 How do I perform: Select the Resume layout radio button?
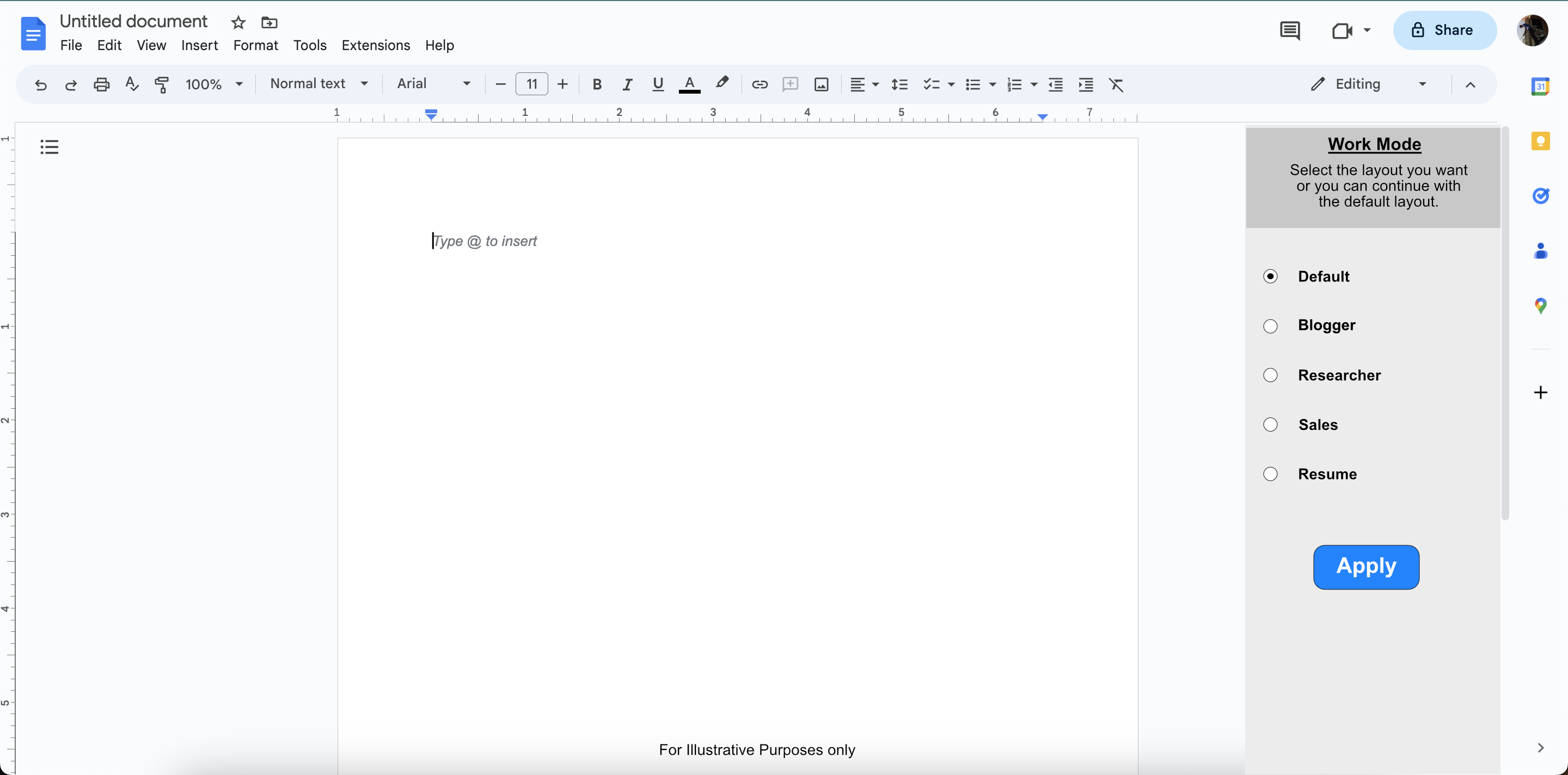[x=1270, y=474]
